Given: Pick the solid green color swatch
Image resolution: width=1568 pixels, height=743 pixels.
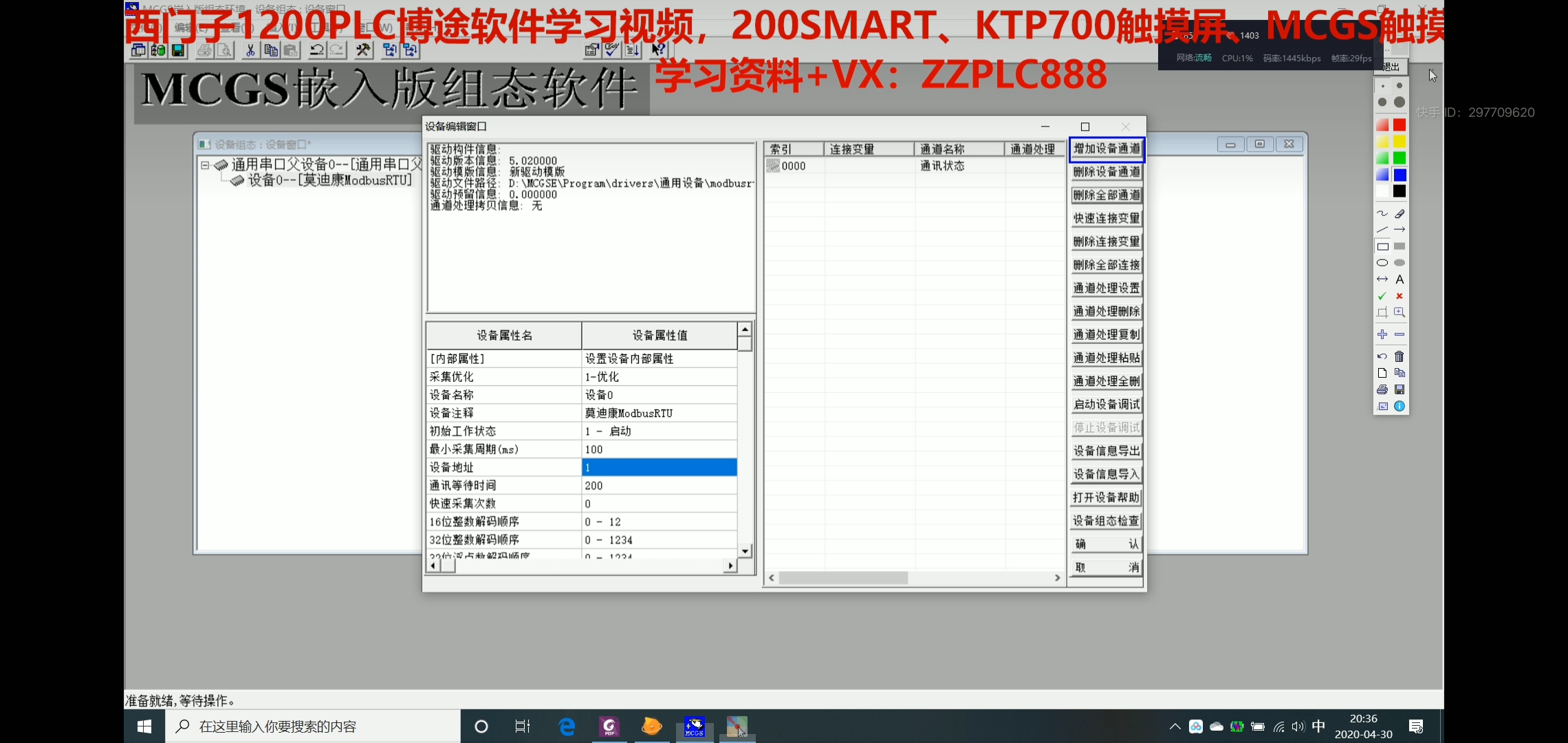Looking at the screenshot, I should (x=1400, y=158).
